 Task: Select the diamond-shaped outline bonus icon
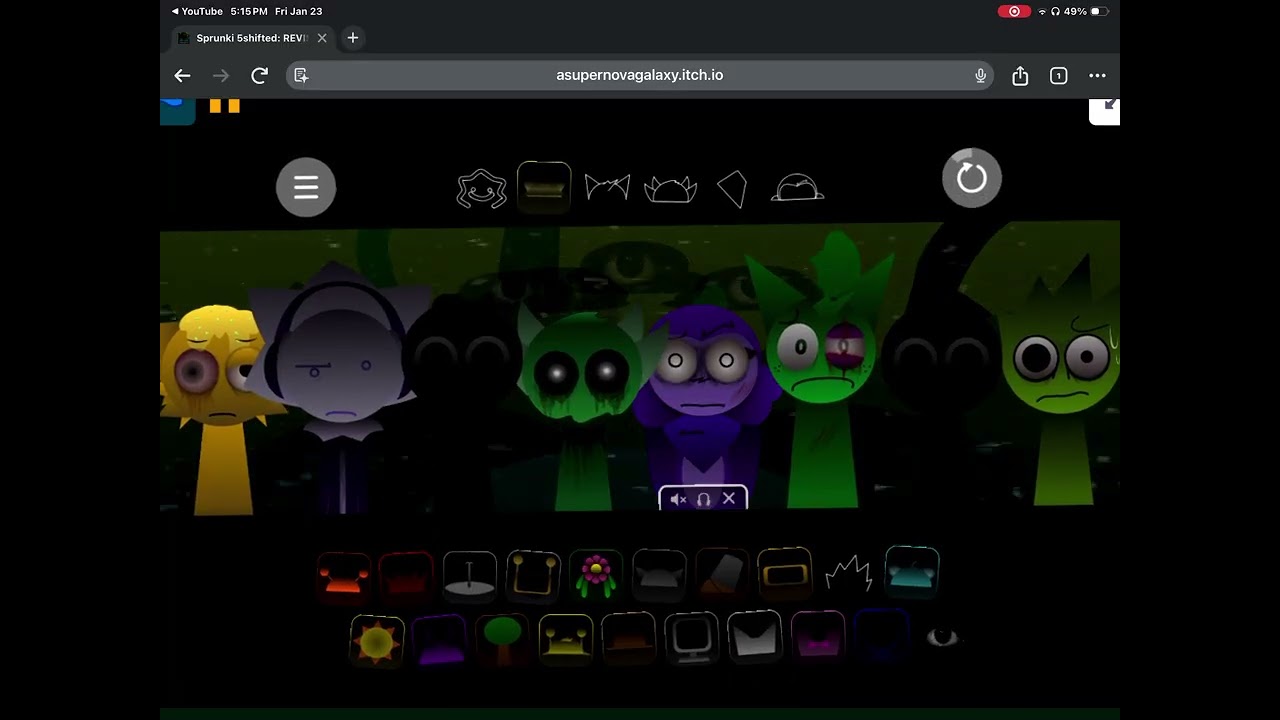click(732, 188)
